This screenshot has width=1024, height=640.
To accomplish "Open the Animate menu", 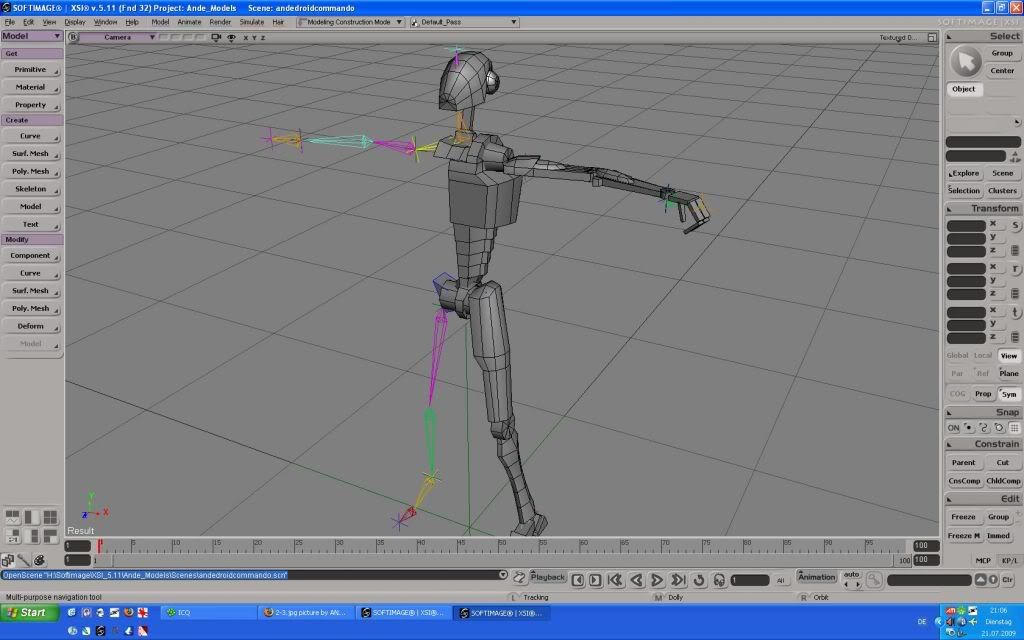I will [189, 22].
